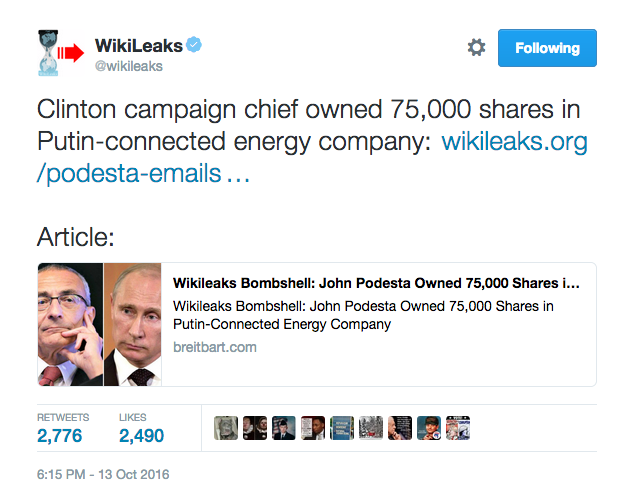Open the wikileaks.org podesta-emails link

pos(312,158)
